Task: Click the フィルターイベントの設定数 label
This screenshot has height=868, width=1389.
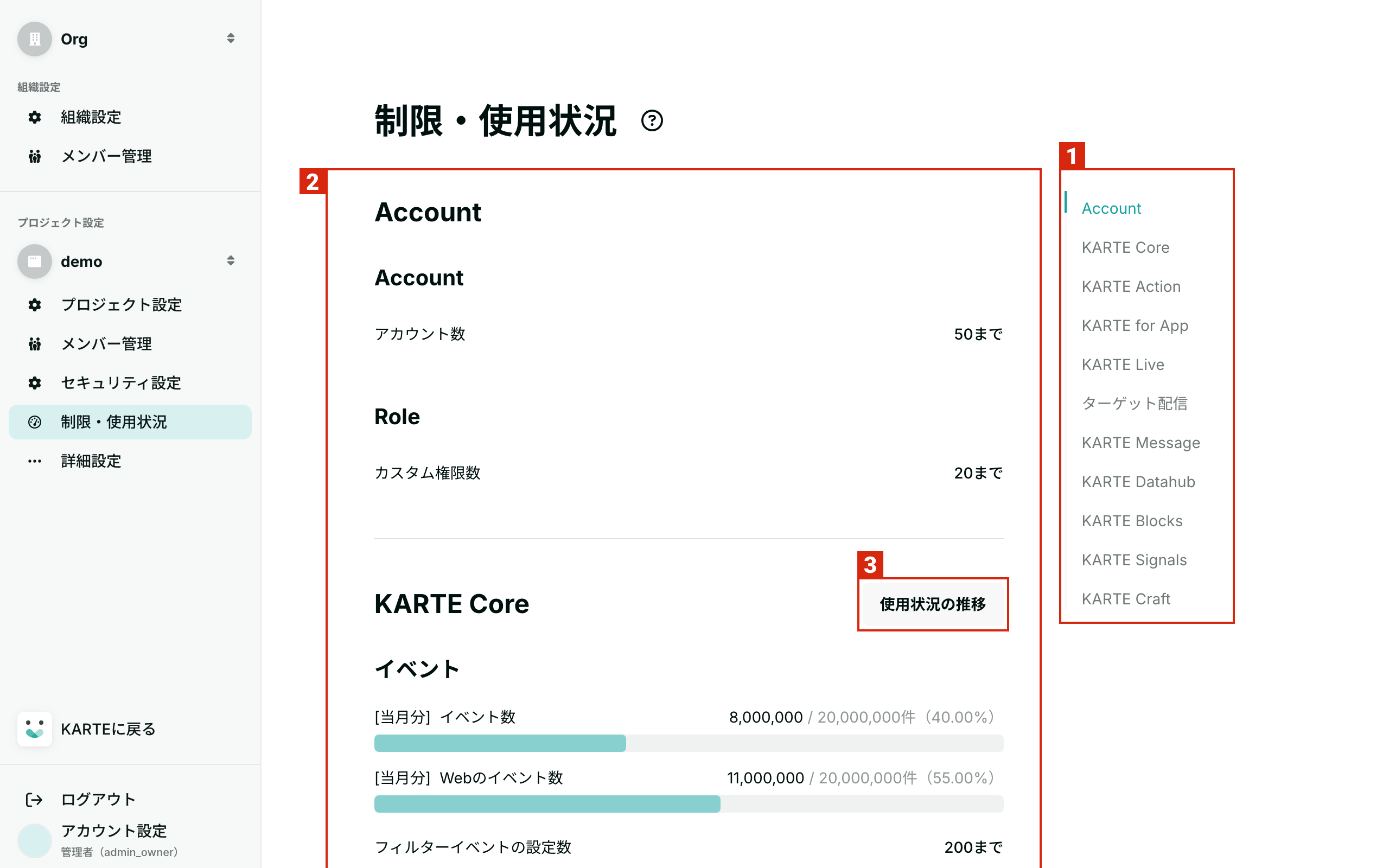Action: 473,847
